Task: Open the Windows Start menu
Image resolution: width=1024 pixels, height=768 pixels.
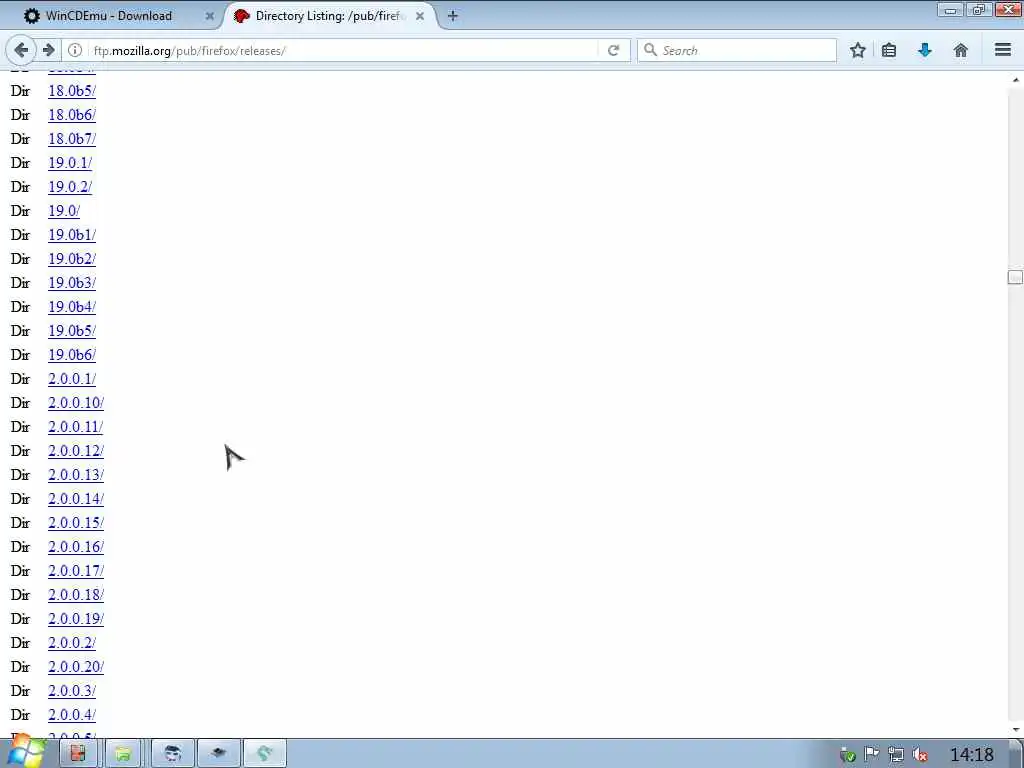Action: coord(26,752)
